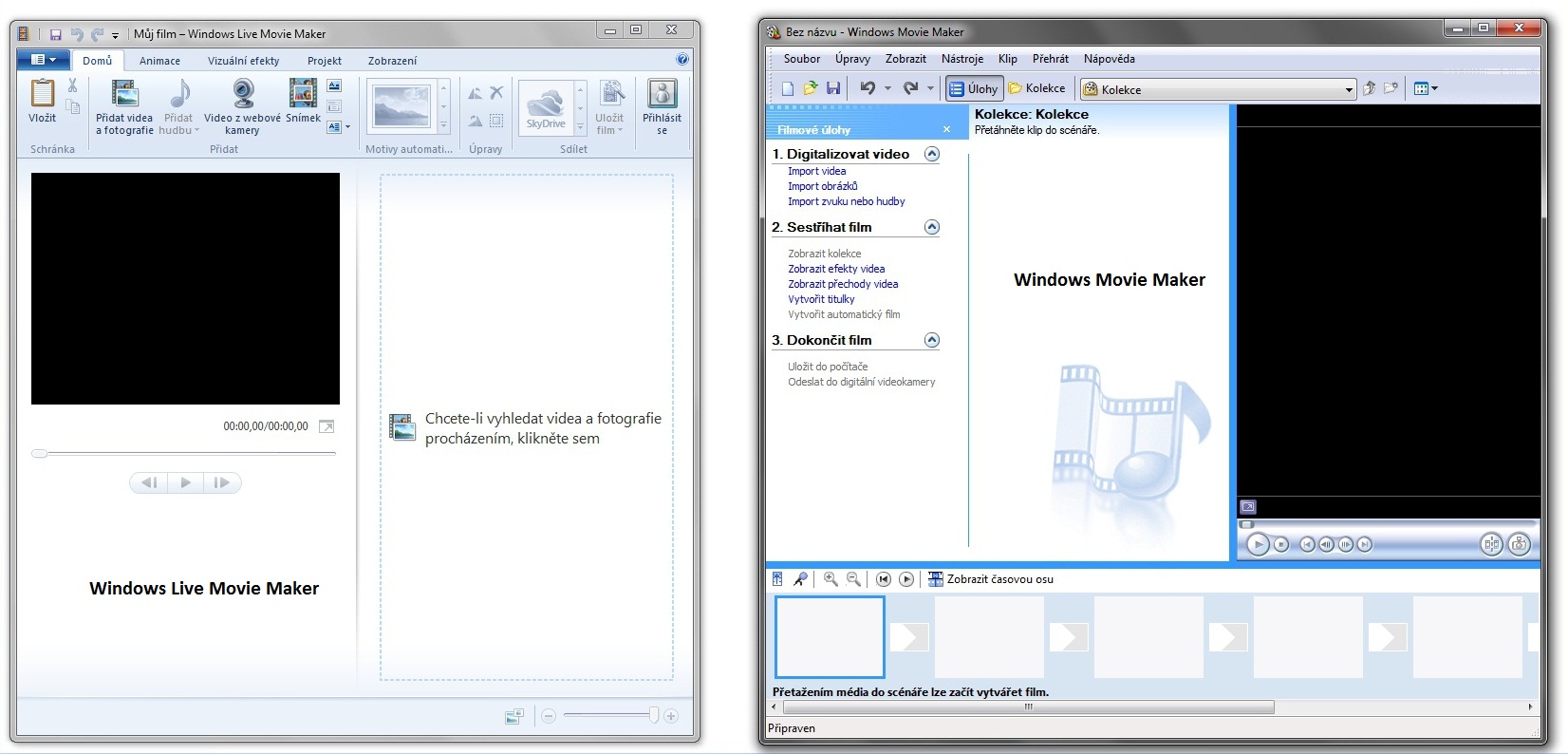Open the Soubor menu
Viewport: 1568px width, 754px height.
801,59
